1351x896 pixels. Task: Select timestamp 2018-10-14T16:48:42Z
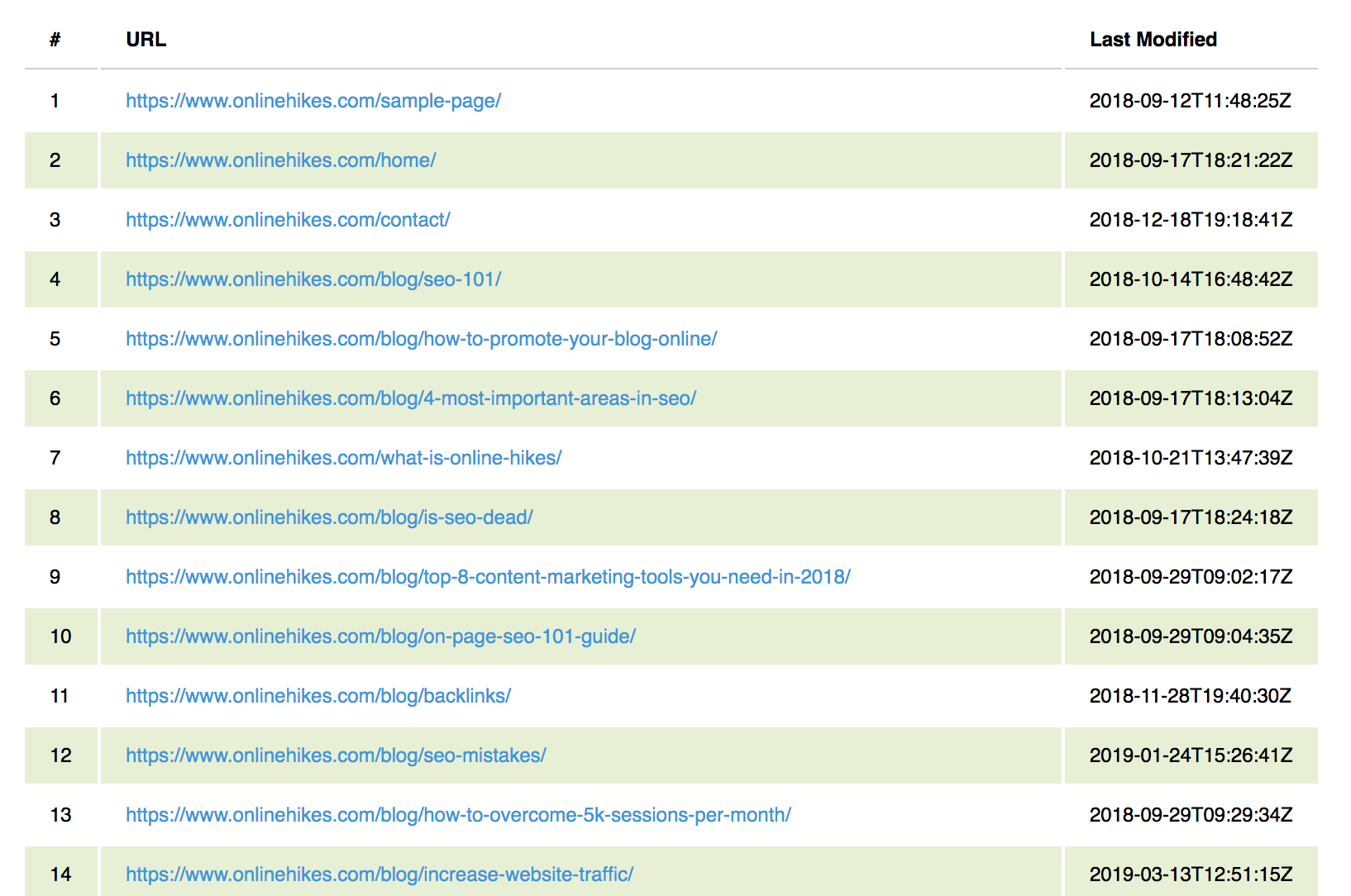tap(1191, 279)
